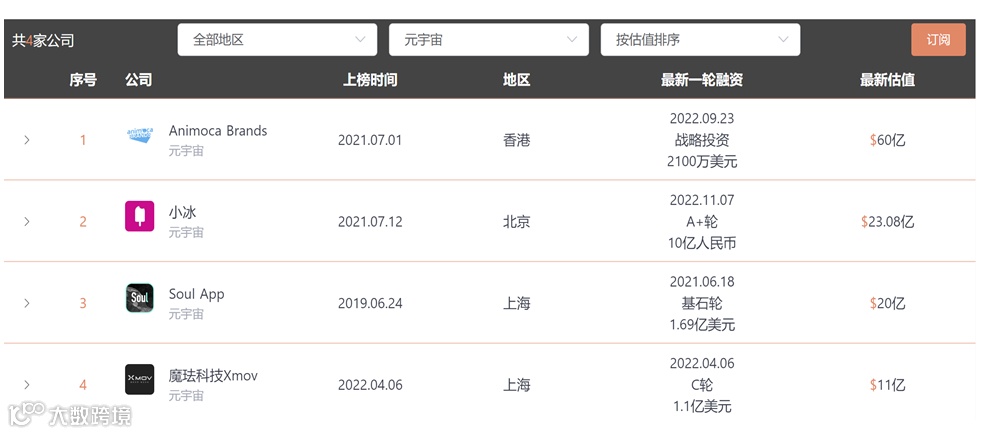
Task: Click the 元宇宙 tag under 小冰
Action: coord(186,232)
